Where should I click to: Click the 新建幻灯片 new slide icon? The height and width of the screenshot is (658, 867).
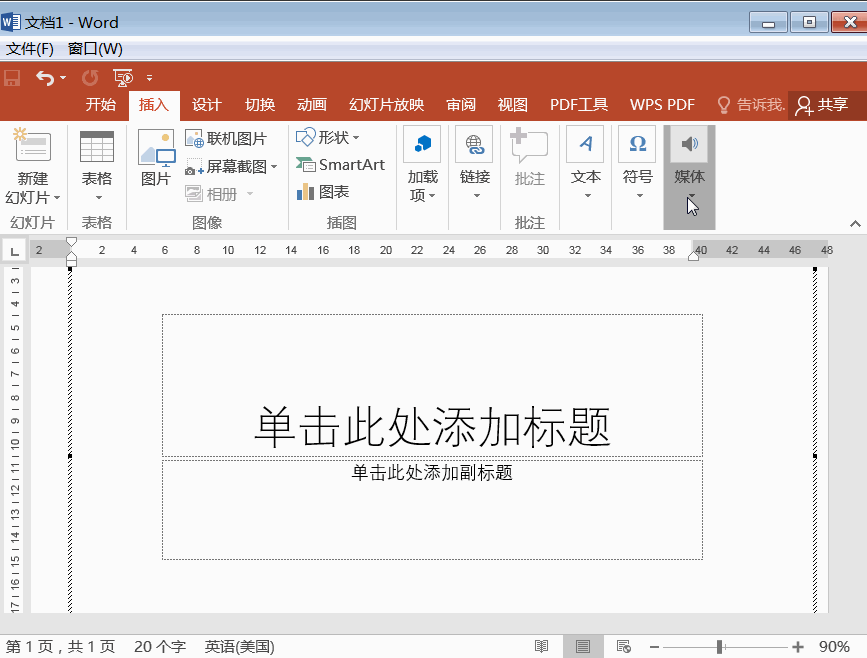point(32,146)
